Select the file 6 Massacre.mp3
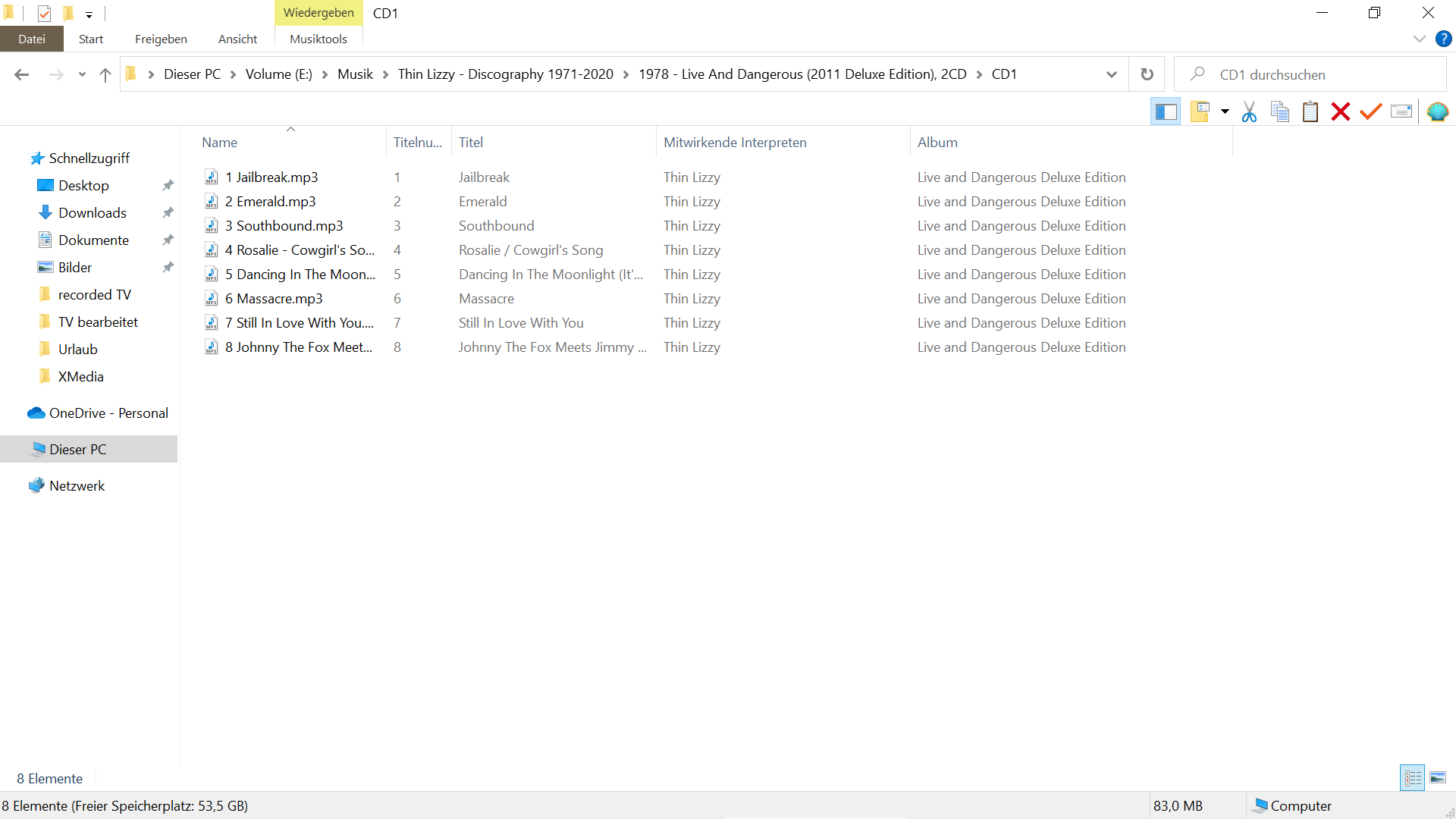 click(274, 299)
